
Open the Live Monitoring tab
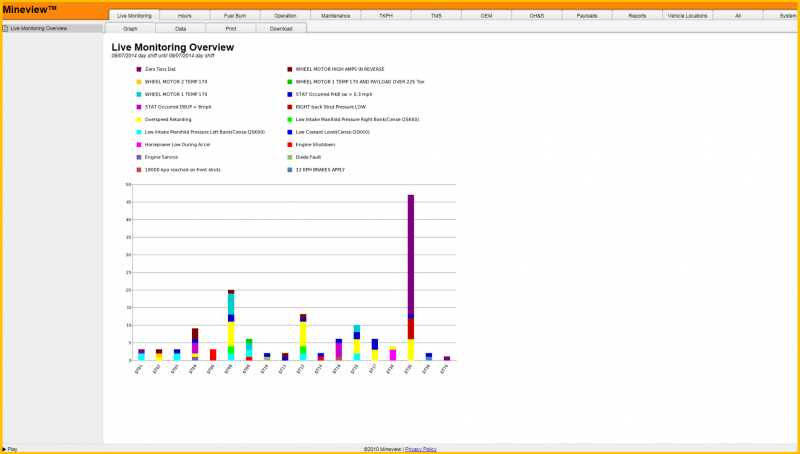(134, 15)
